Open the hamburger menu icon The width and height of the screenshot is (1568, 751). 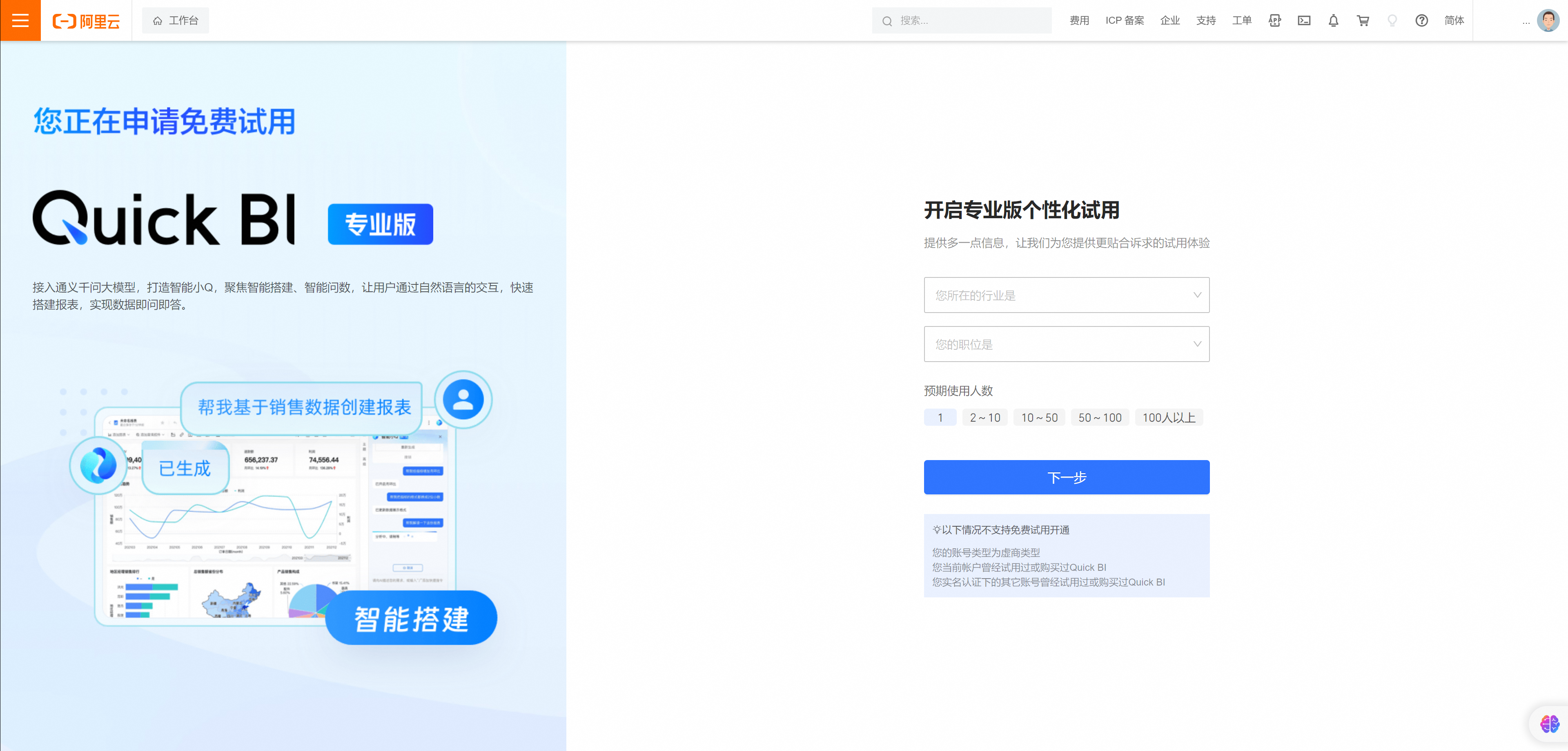[x=20, y=20]
